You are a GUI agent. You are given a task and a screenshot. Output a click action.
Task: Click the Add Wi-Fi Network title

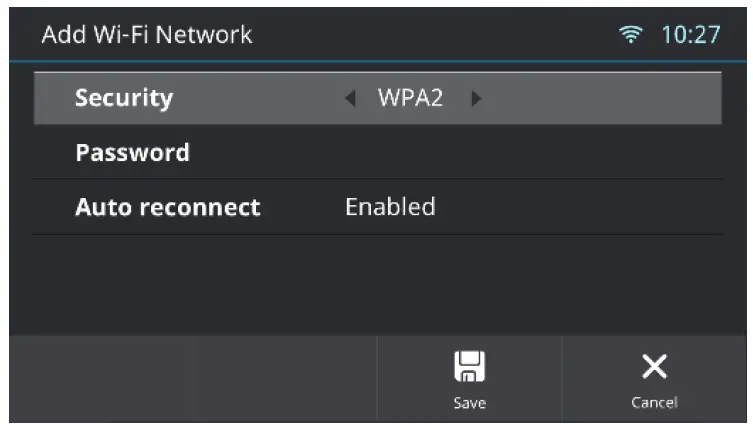147,35
